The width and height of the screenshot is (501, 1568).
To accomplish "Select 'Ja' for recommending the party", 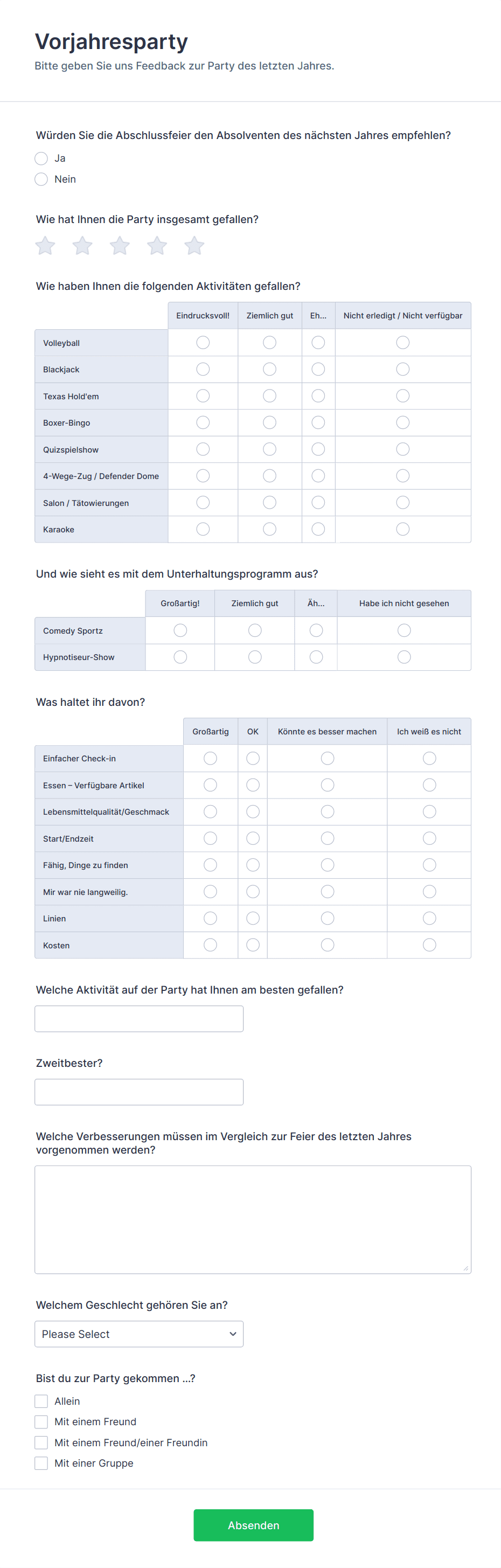I will pos(41,158).
